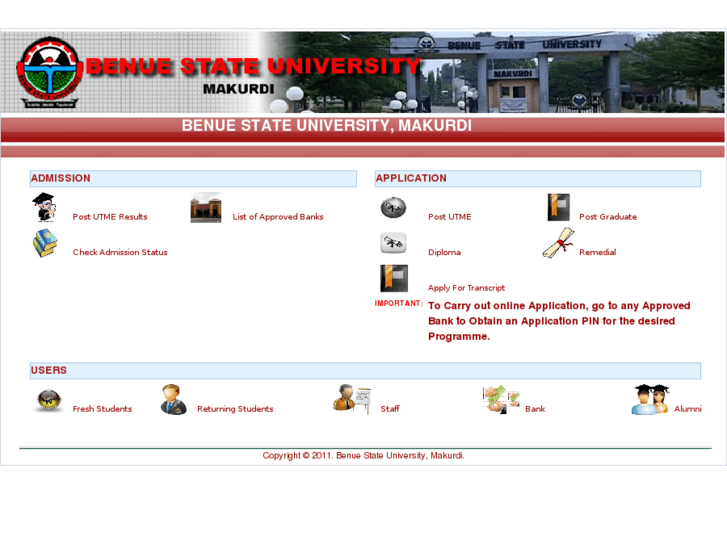Open the List of Approved Banks link
This screenshot has width=727, height=545.
coord(278,217)
